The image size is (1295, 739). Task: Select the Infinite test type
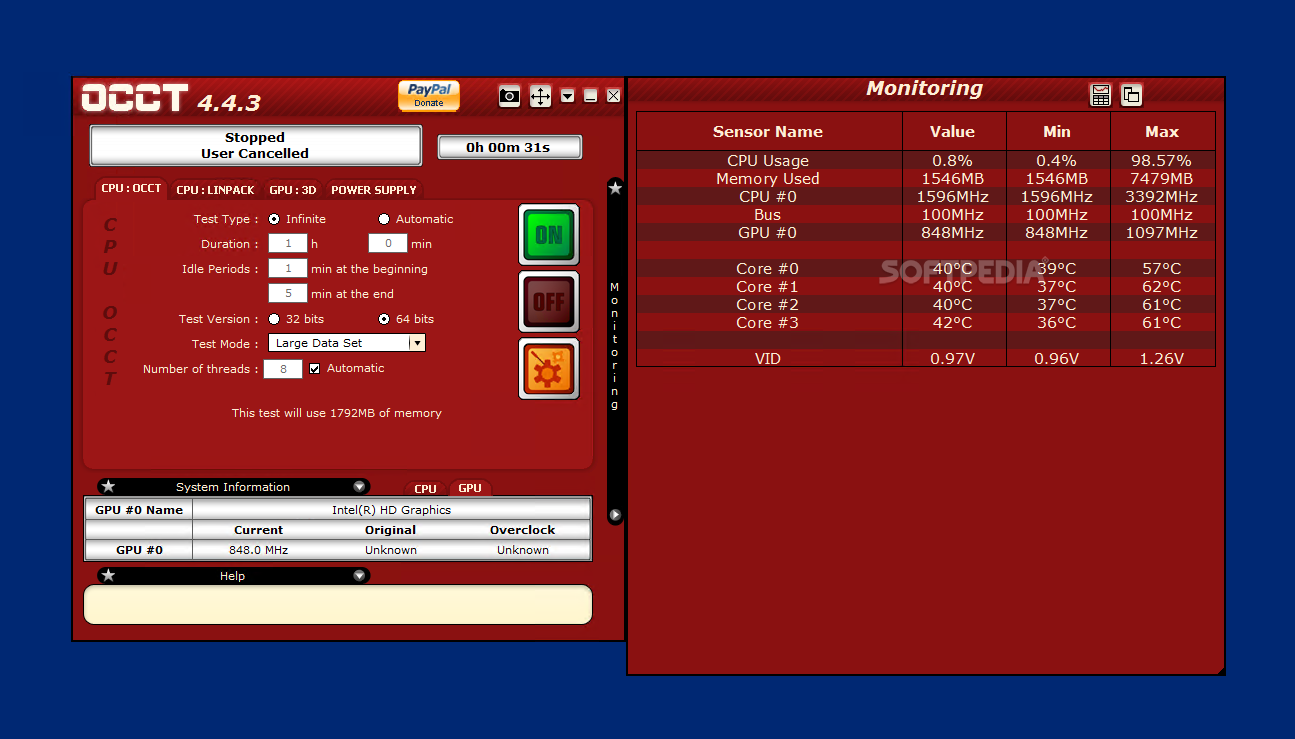click(275, 219)
